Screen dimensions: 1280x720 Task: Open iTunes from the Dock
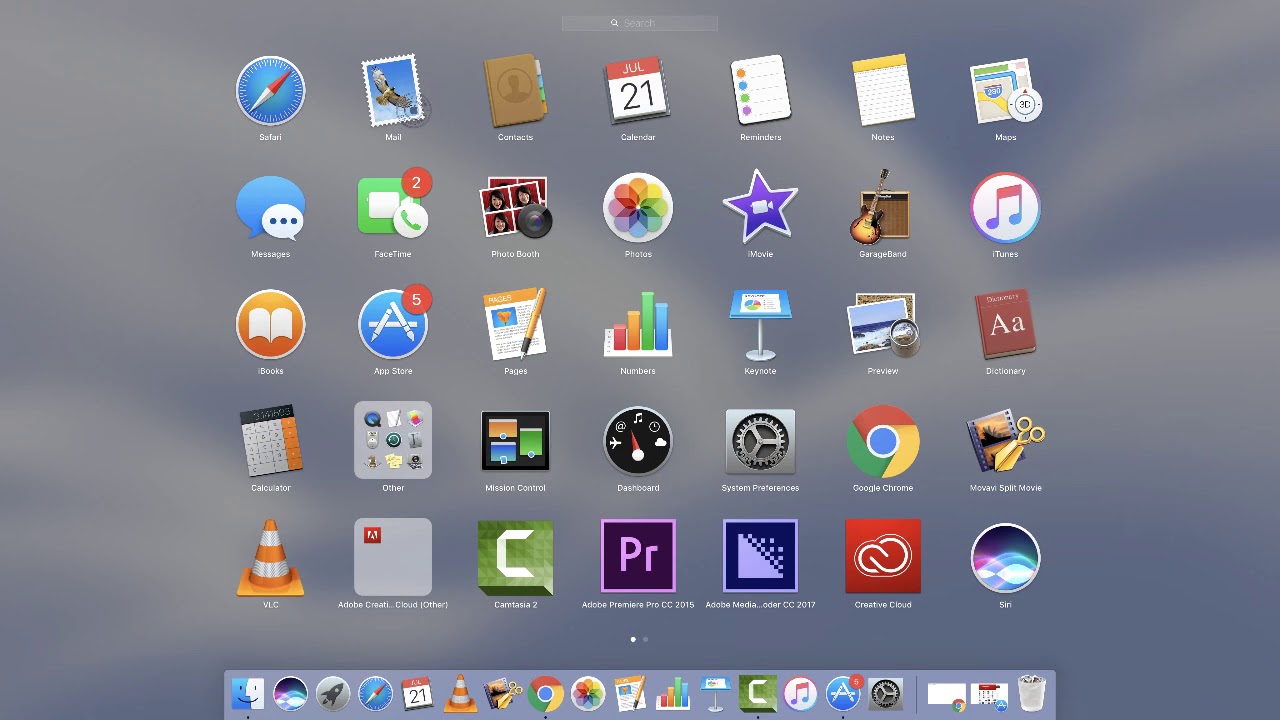pos(800,694)
